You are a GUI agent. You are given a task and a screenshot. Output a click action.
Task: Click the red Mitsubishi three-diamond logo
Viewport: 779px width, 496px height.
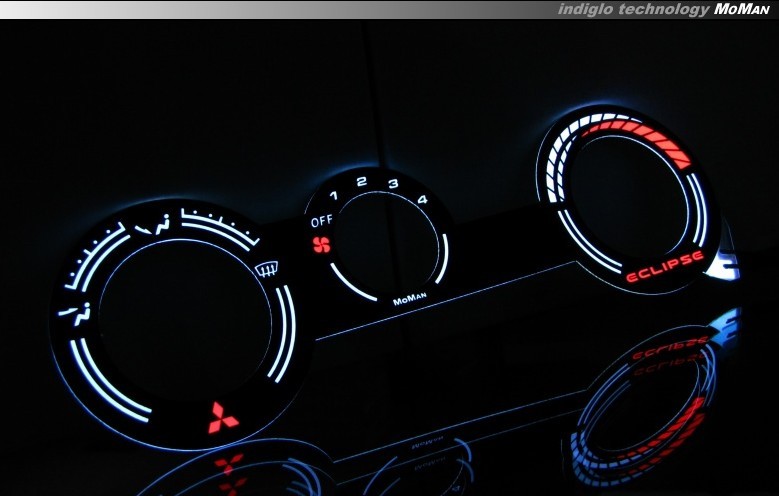(223, 418)
